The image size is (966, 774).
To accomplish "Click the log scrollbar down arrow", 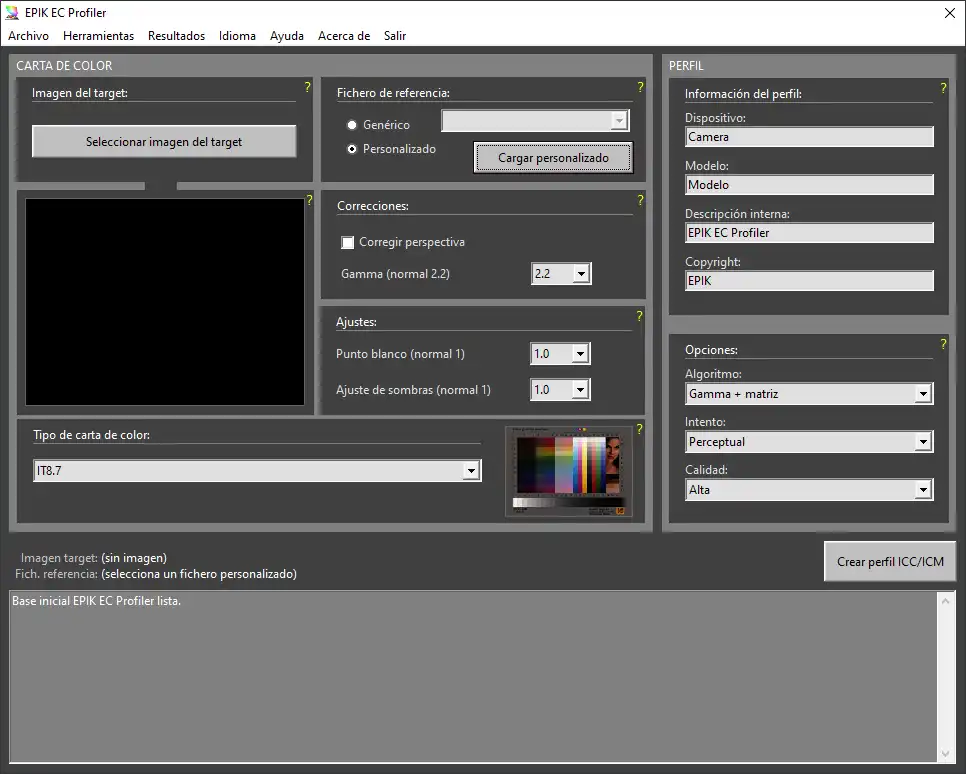I will pyautogui.click(x=946, y=754).
